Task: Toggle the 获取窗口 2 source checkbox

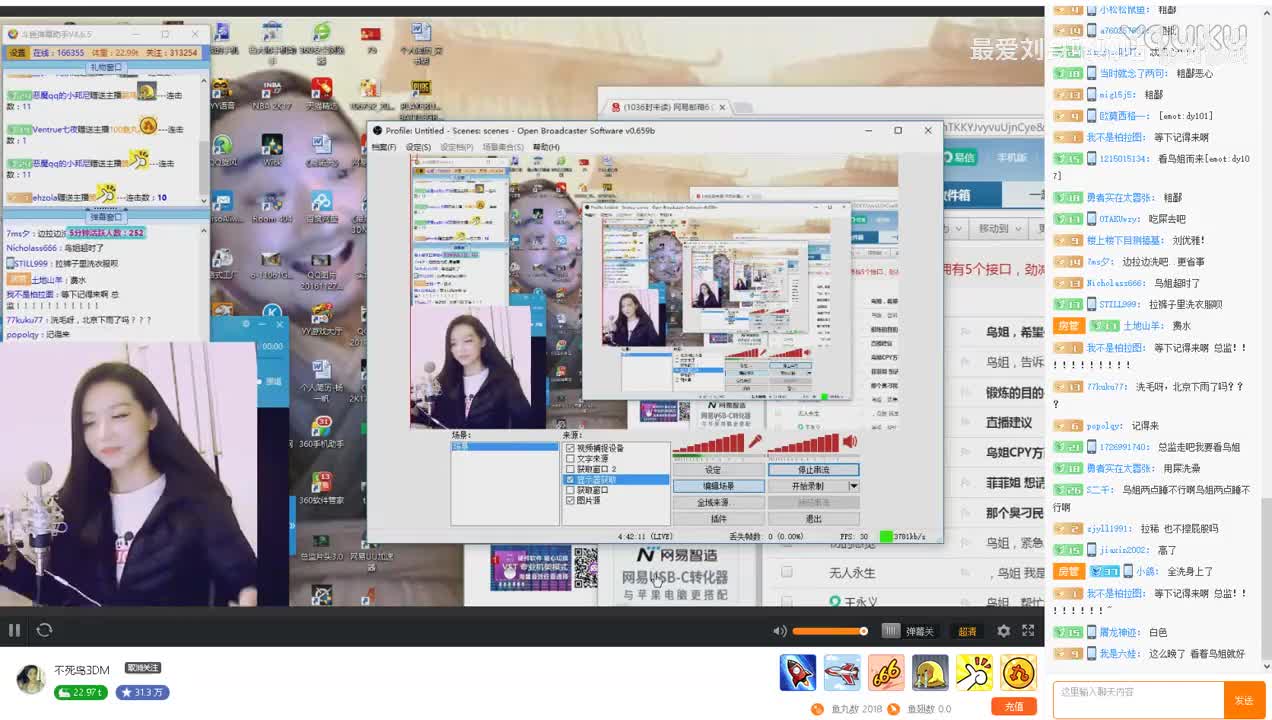Action: pos(570,469)
